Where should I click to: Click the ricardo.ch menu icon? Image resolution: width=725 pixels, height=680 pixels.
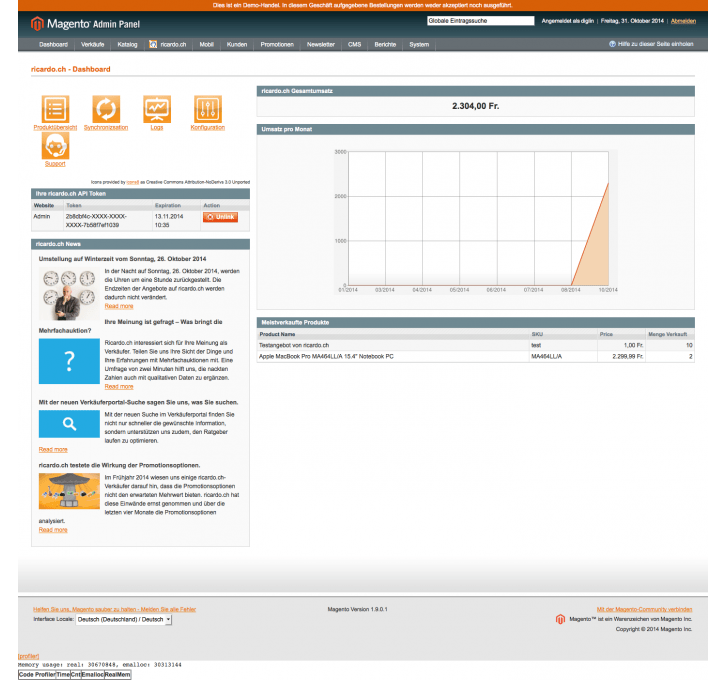(153, 44)
